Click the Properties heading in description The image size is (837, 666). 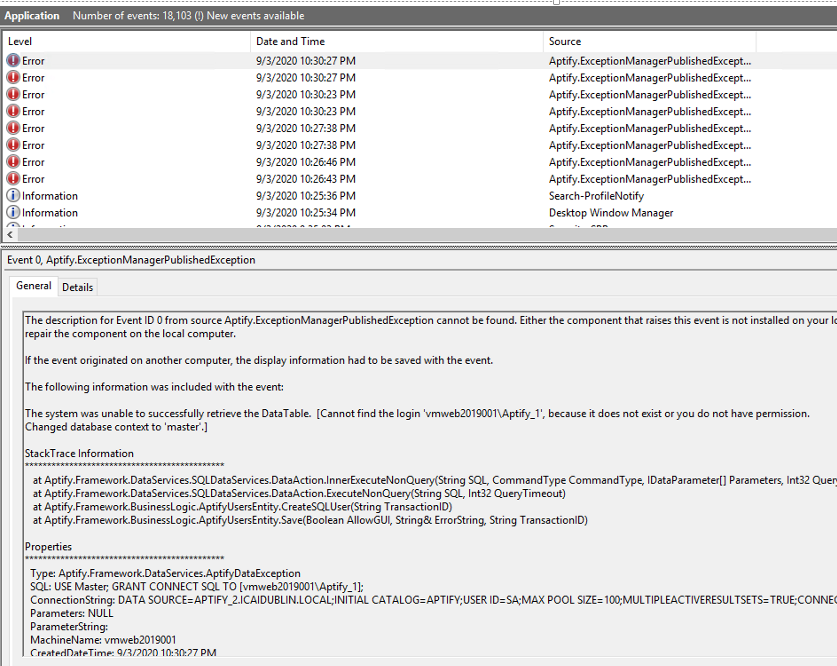point(48,546)
